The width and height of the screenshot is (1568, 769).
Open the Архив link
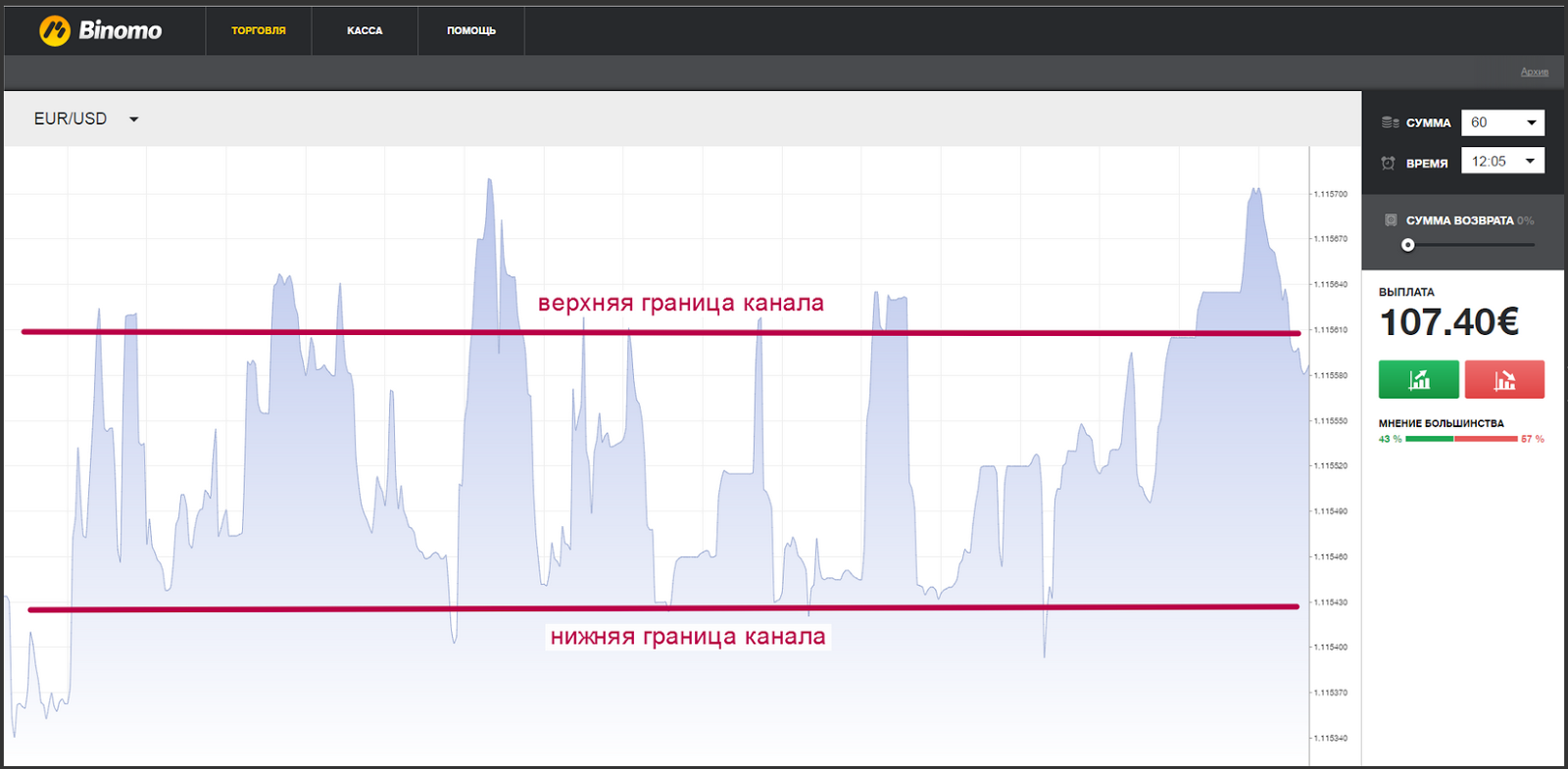point(1535,72)
